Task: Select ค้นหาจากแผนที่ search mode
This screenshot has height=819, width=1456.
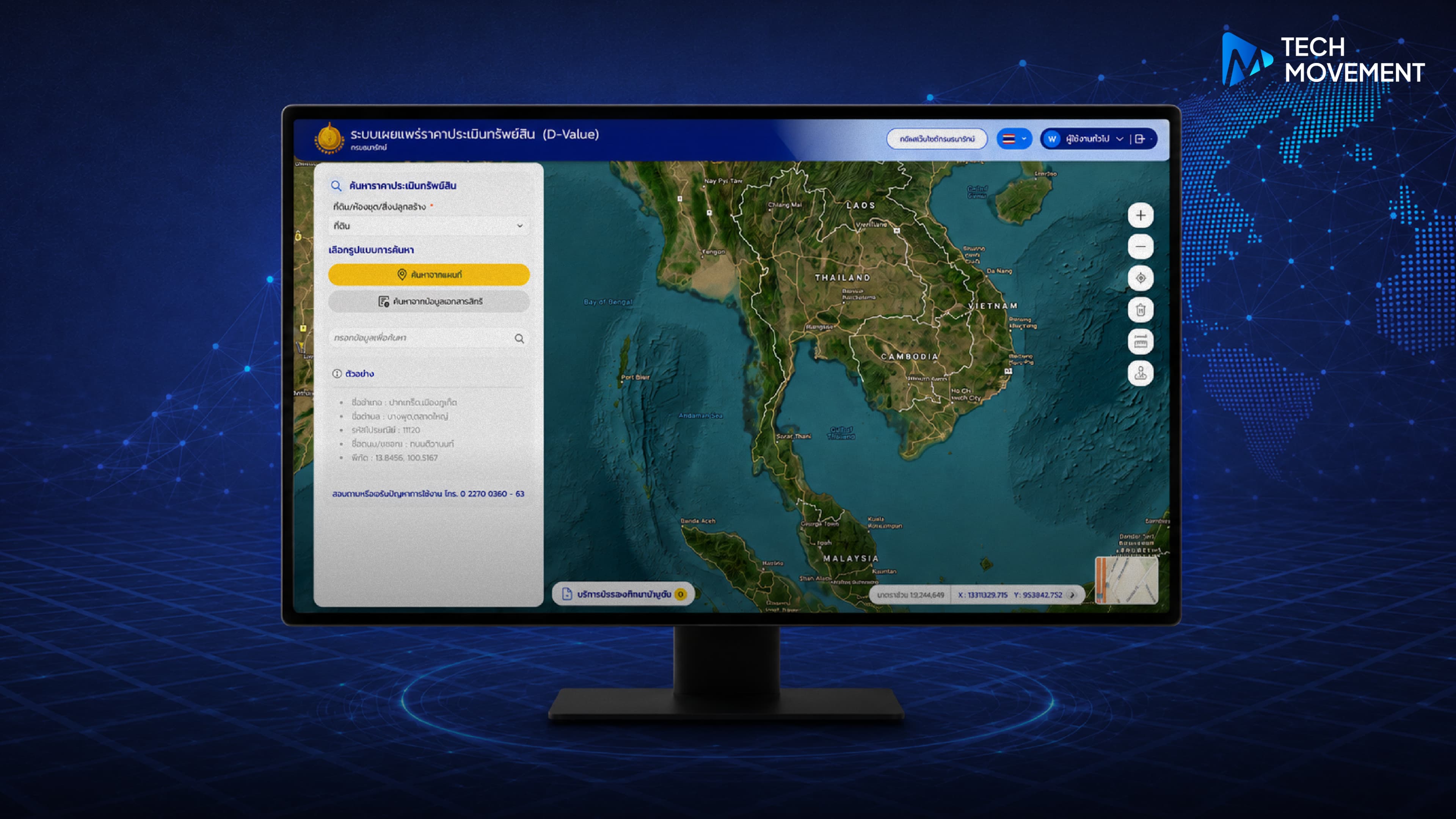Action: pos(428,275)
